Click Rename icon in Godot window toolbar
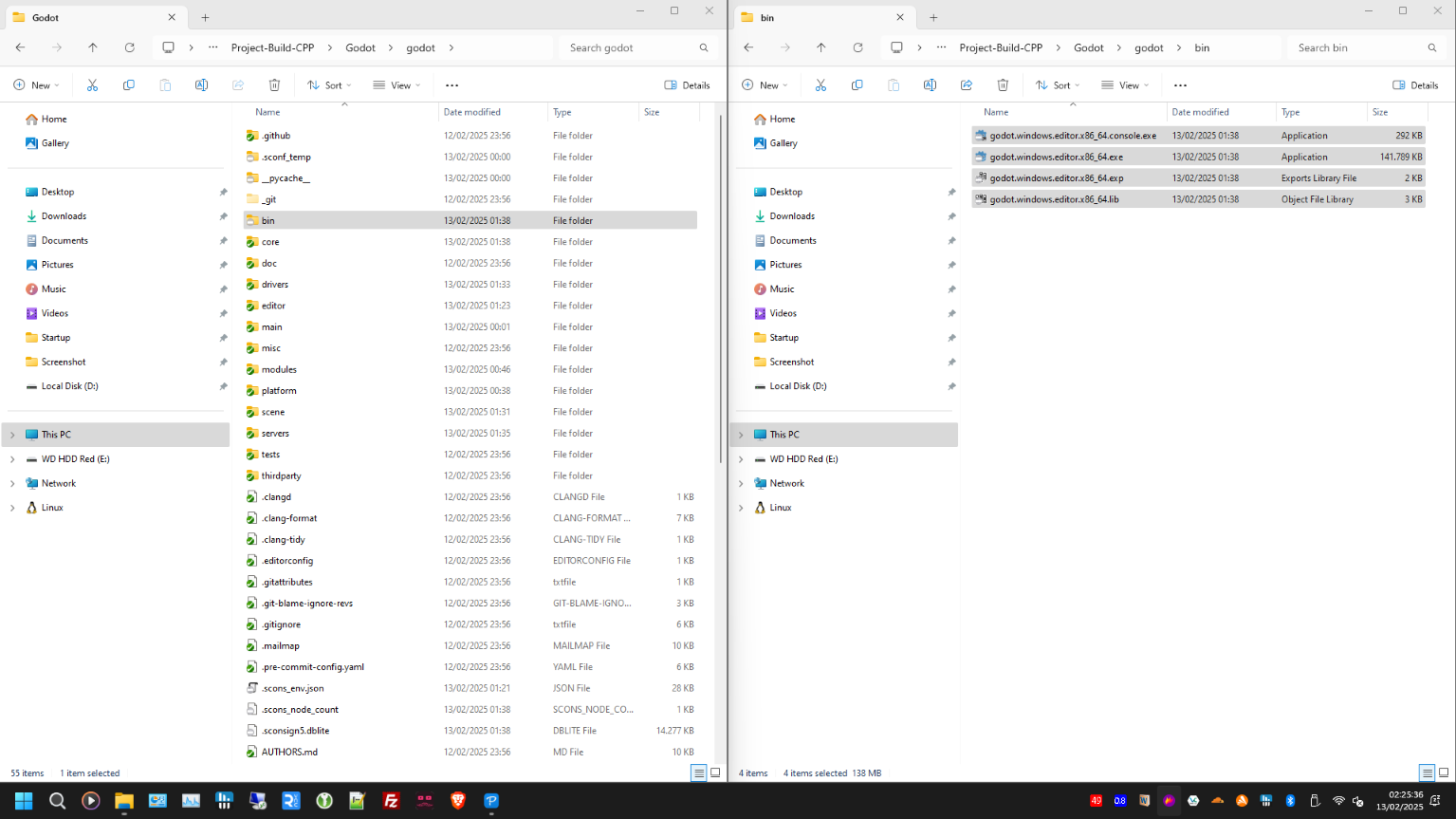Screen dimensions: 1456x819 (201, 85)
